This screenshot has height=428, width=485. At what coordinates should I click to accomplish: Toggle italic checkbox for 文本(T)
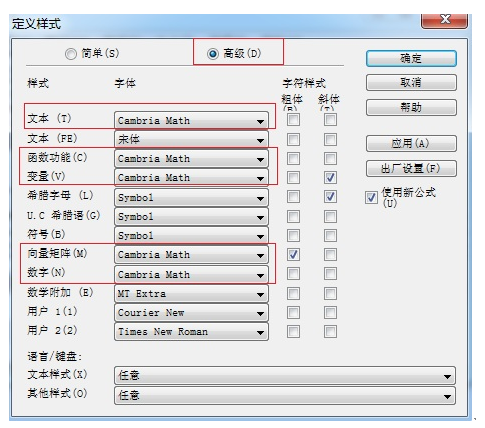tap(330, 120)
